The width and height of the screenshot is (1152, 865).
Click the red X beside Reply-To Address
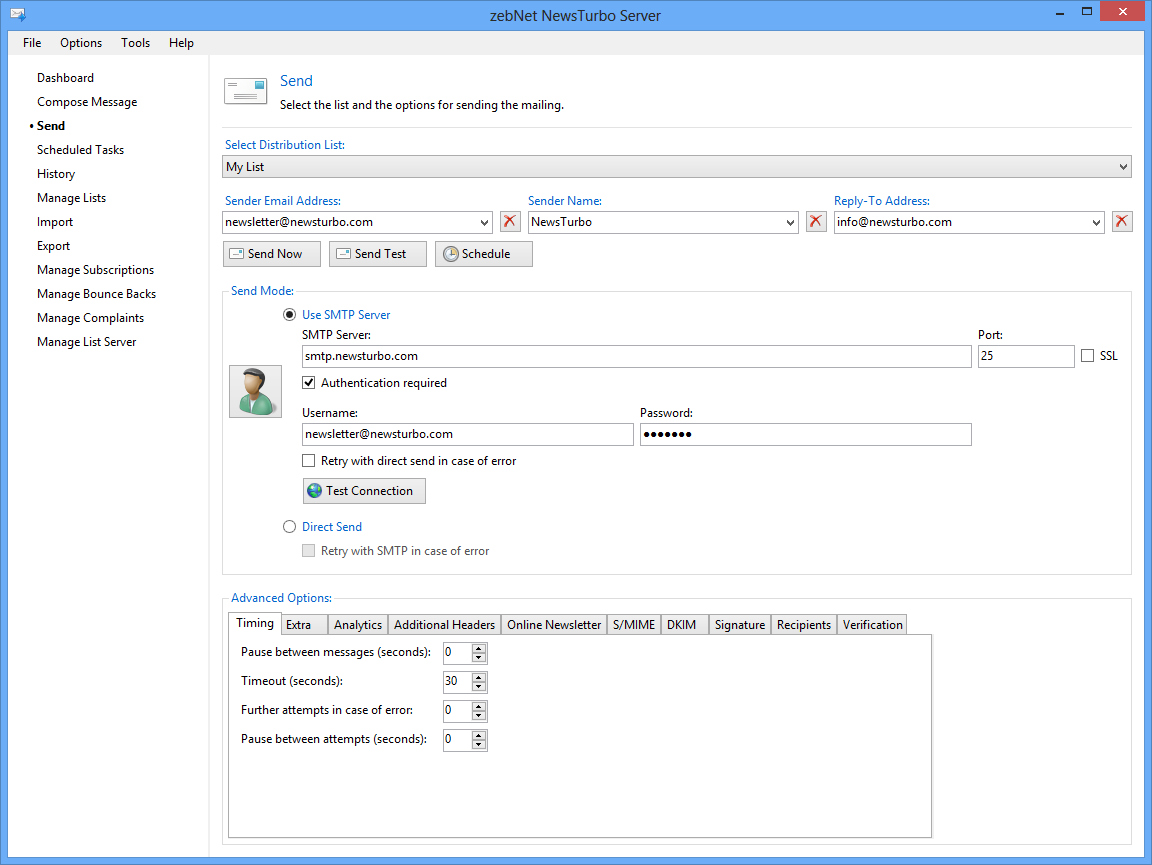pos(1122,222)
